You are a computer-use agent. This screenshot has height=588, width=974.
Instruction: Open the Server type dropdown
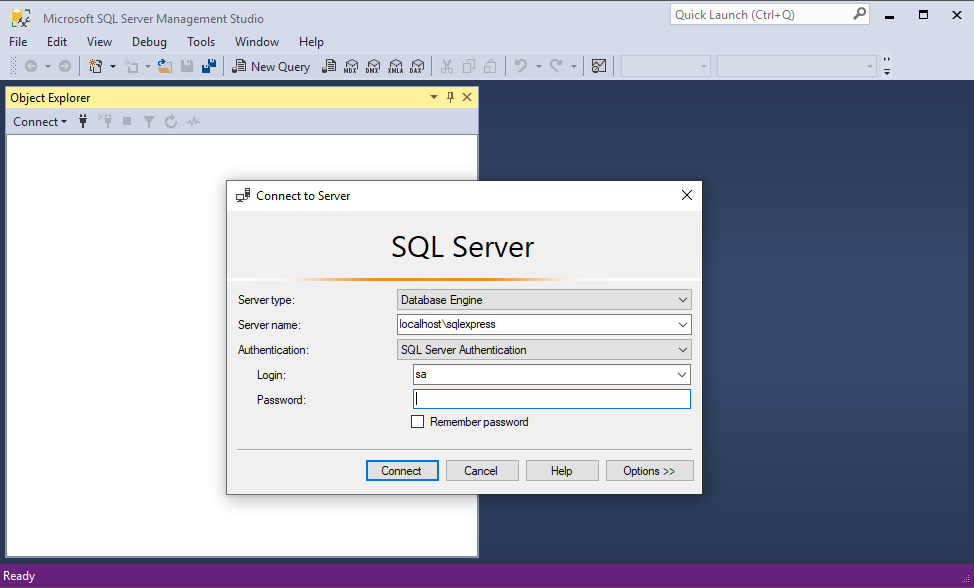click(x=683, y=299)
